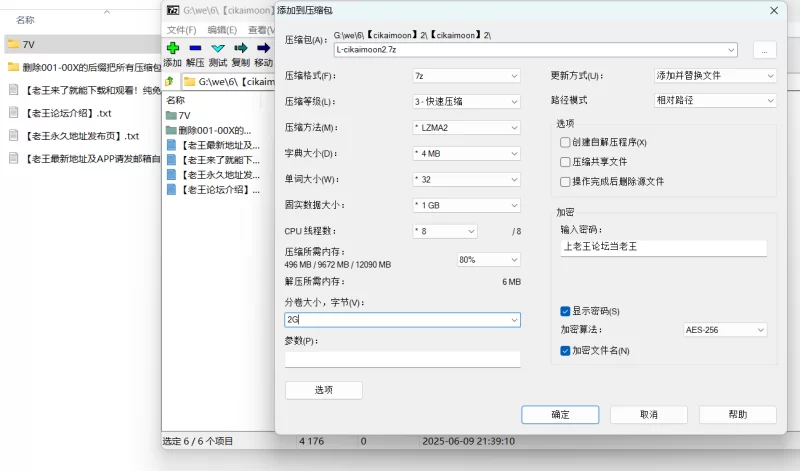Open 压缩方法 dropdown showing LZMA2
The image size is (800, 471).
pyautogui.click(x=466, y=128)
